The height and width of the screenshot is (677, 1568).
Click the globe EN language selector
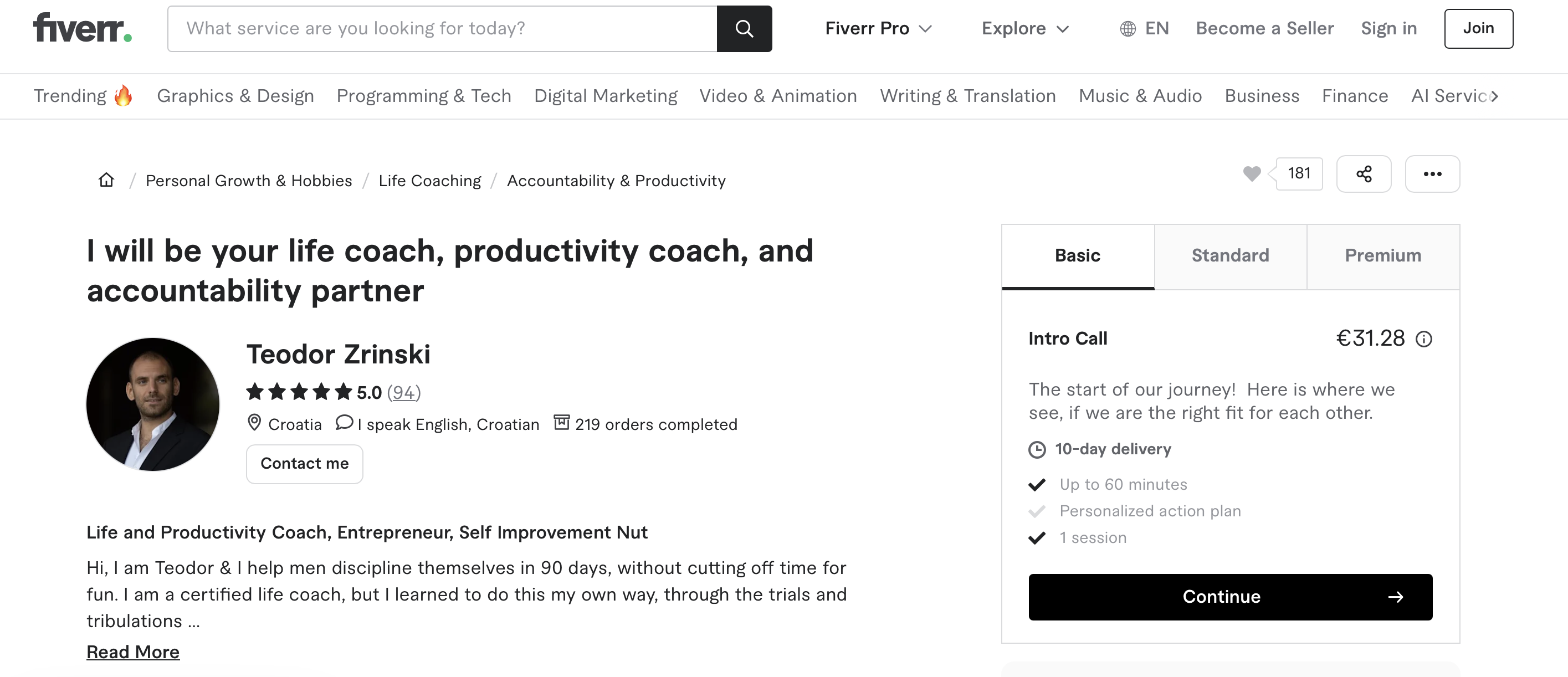coord(1144,29)
